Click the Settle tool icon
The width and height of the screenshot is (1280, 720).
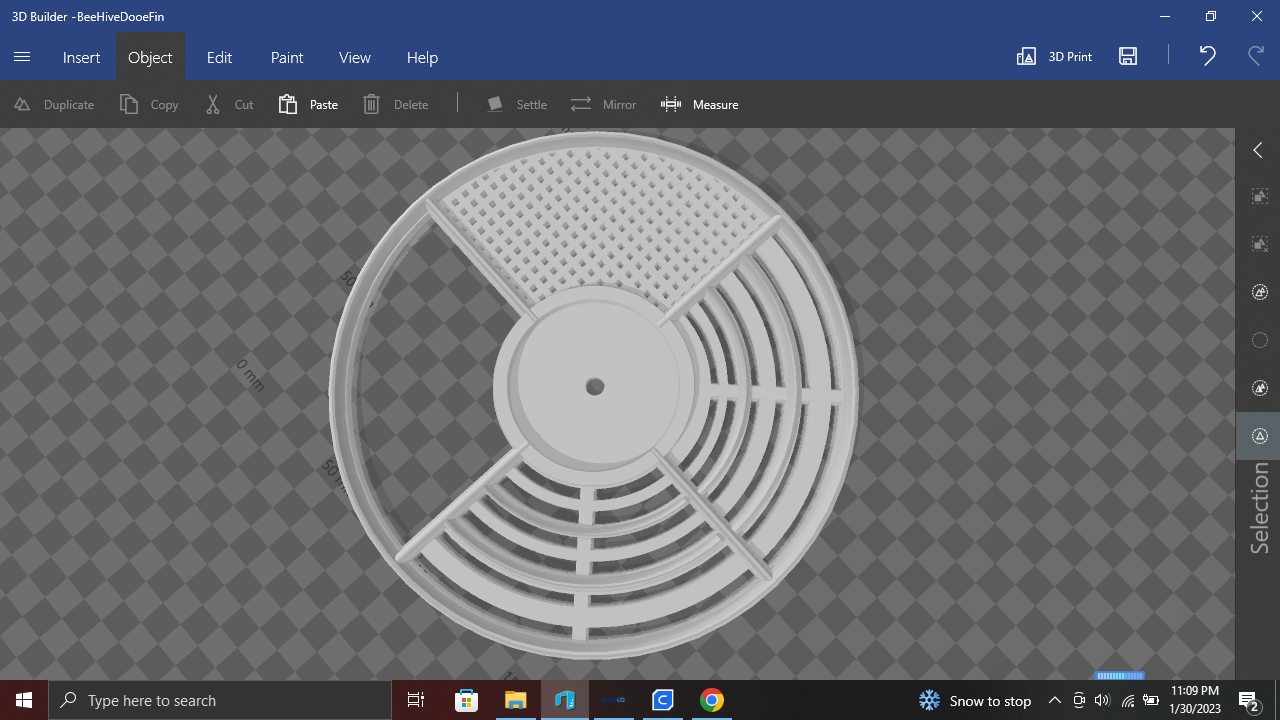point(495,104)
